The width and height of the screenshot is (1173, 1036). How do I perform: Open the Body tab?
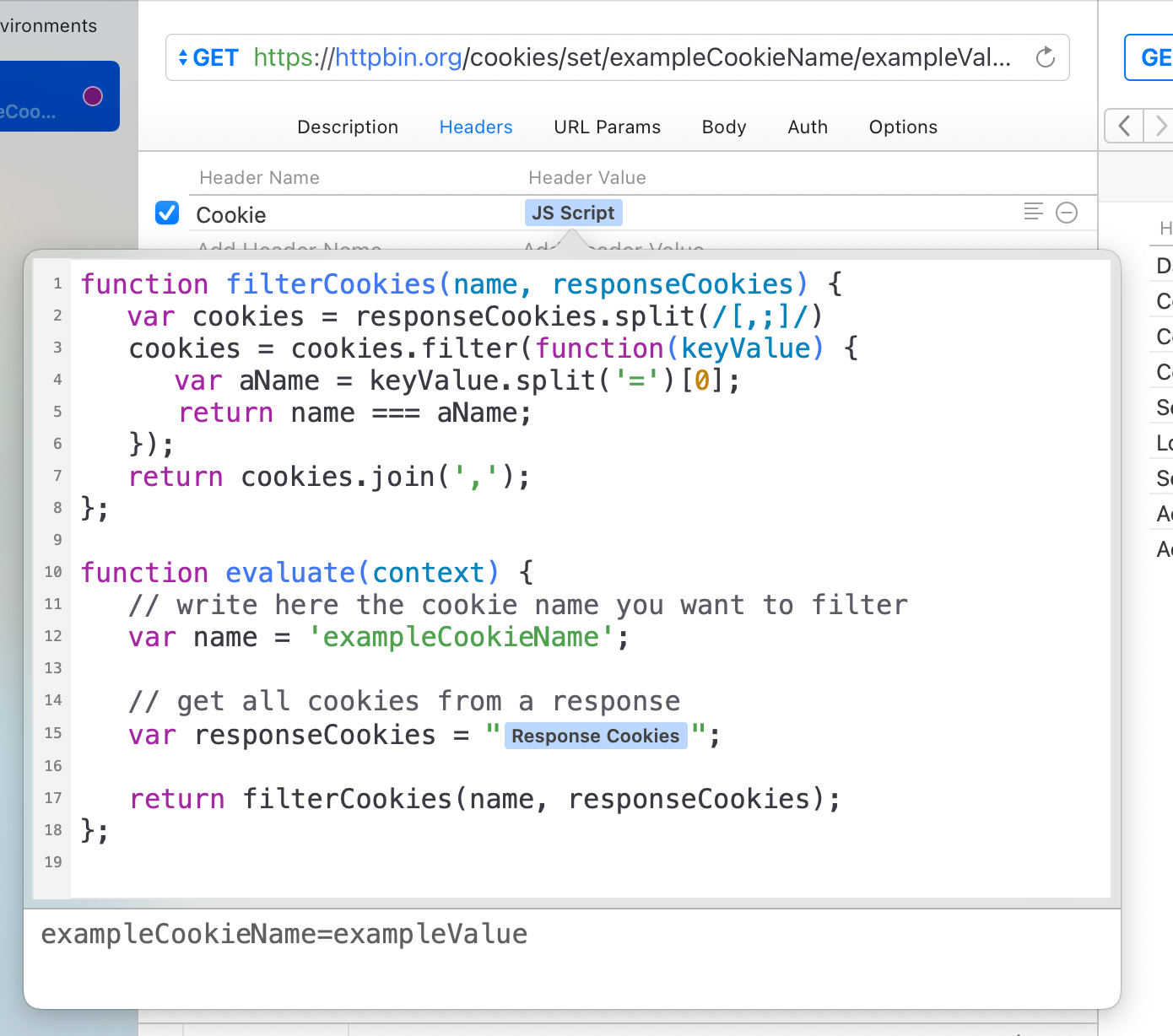723,127
